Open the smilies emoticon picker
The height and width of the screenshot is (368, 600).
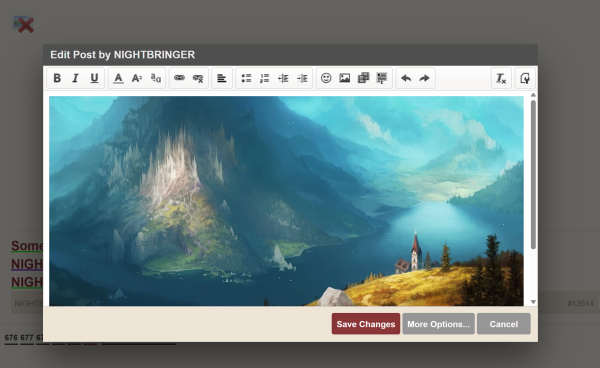click(326, 78)
